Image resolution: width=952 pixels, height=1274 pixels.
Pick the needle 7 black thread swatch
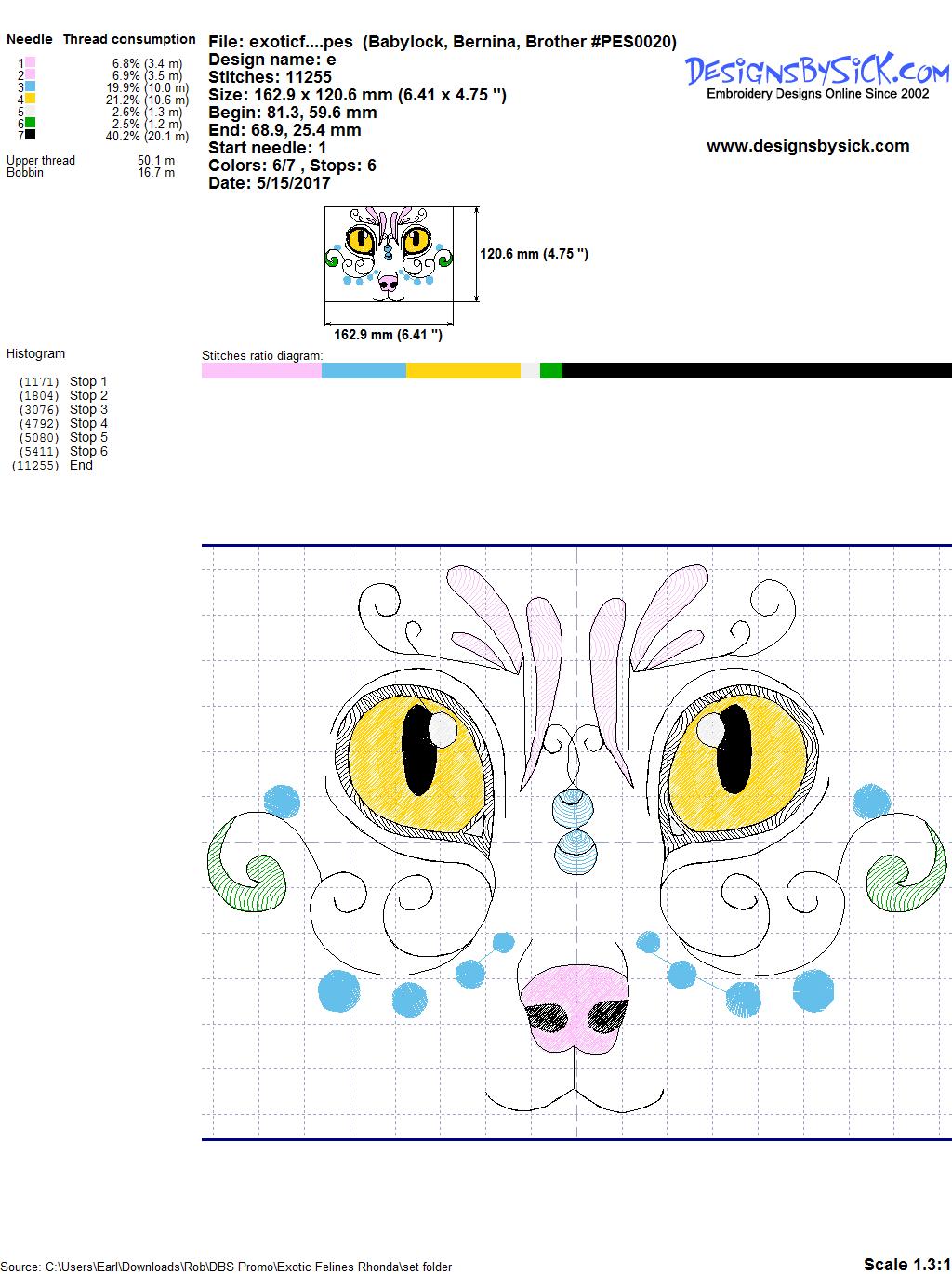coord(31,135)
